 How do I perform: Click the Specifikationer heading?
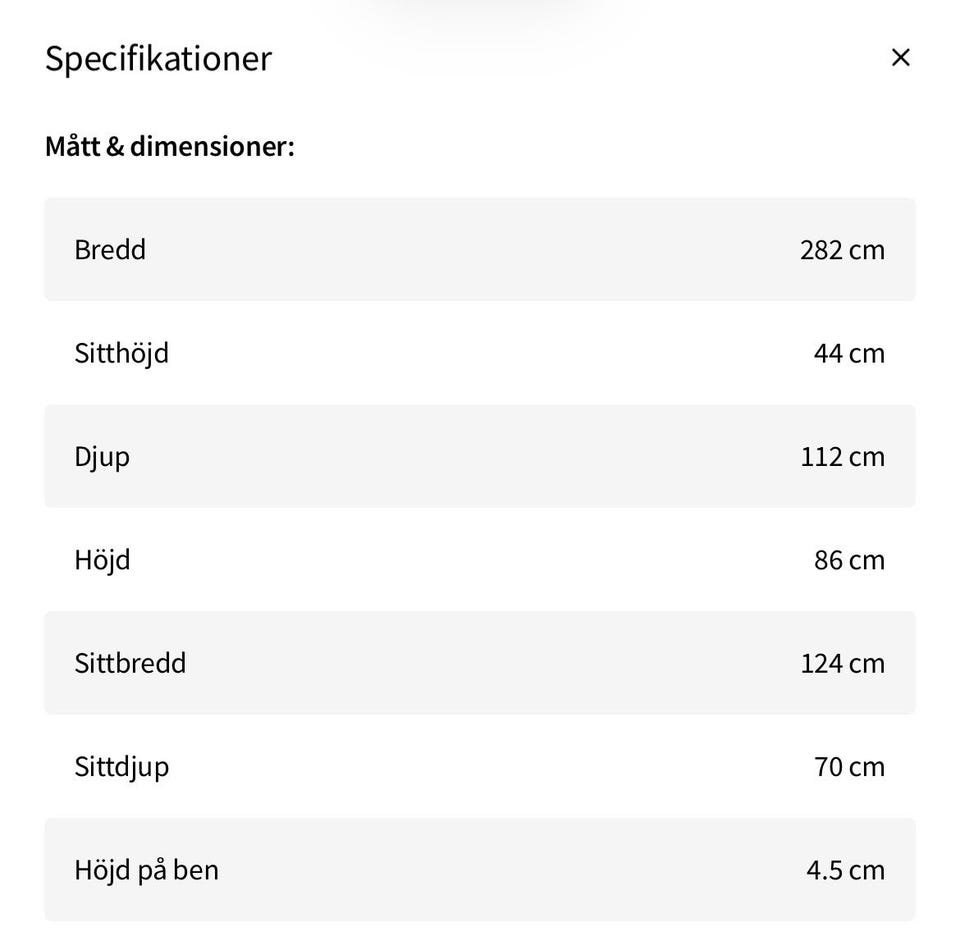(x=158, y=58)
